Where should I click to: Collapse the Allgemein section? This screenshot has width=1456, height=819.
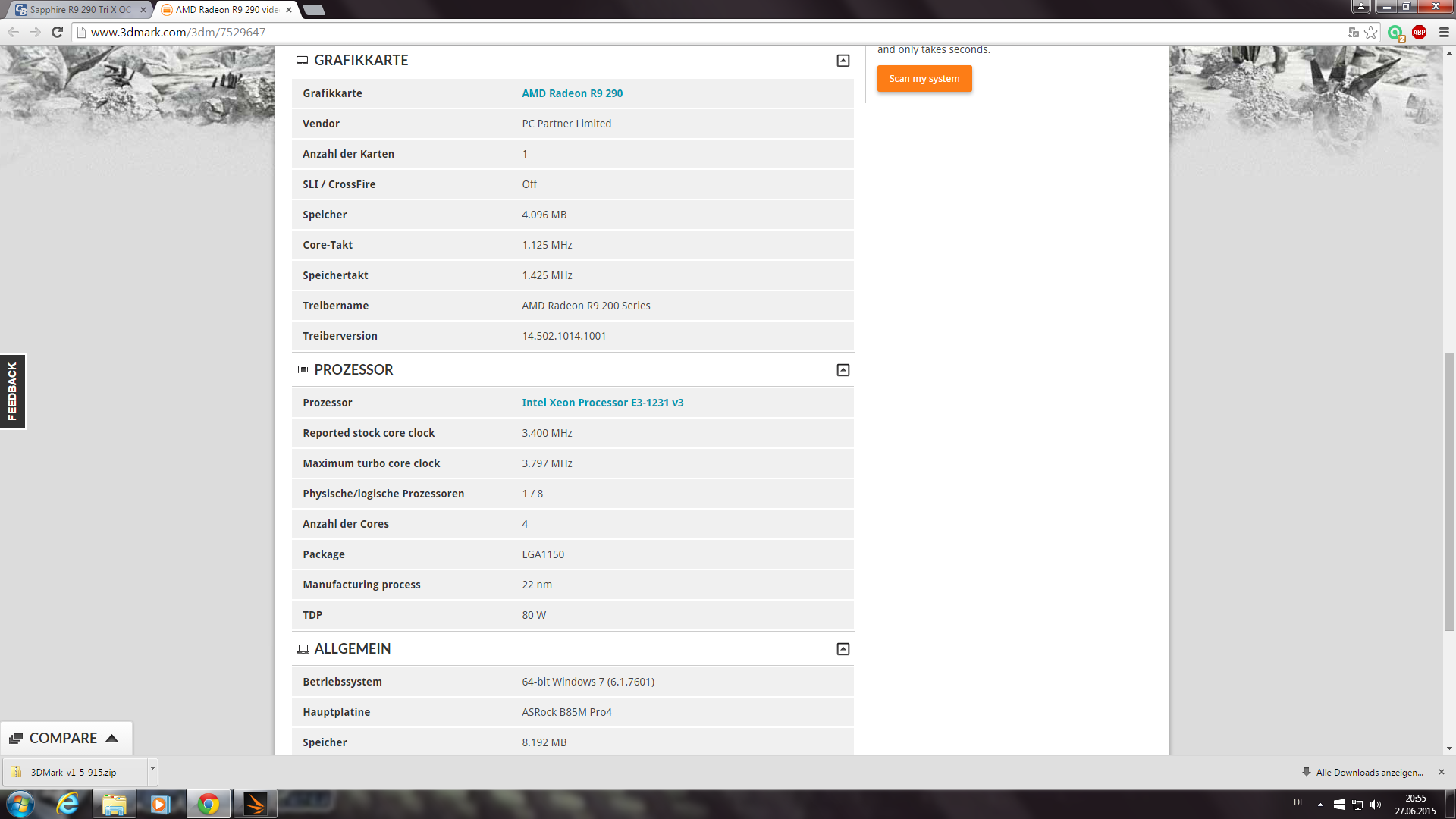[x=843, y=649]
